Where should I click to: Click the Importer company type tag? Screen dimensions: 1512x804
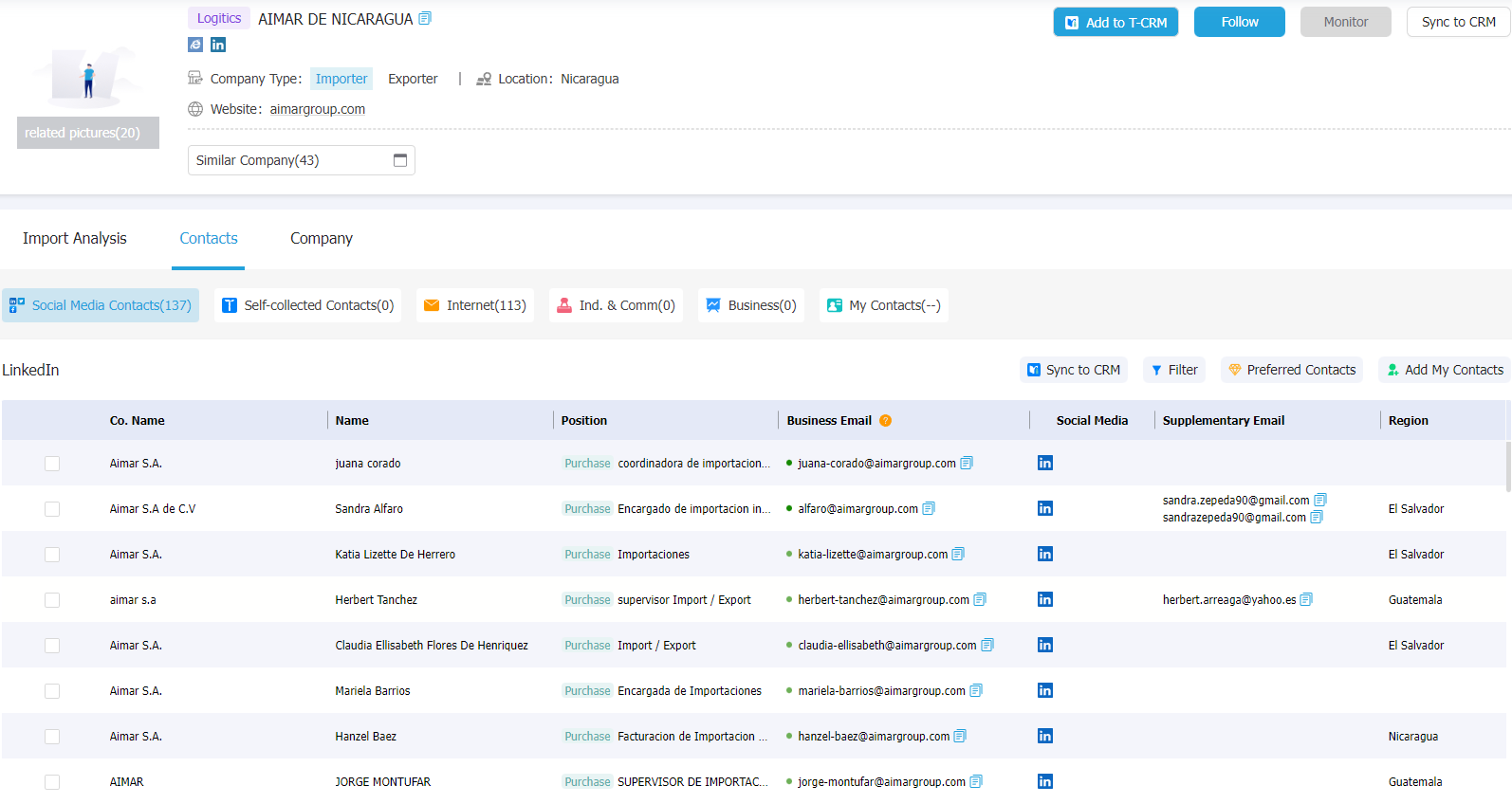tap(341, 79)
